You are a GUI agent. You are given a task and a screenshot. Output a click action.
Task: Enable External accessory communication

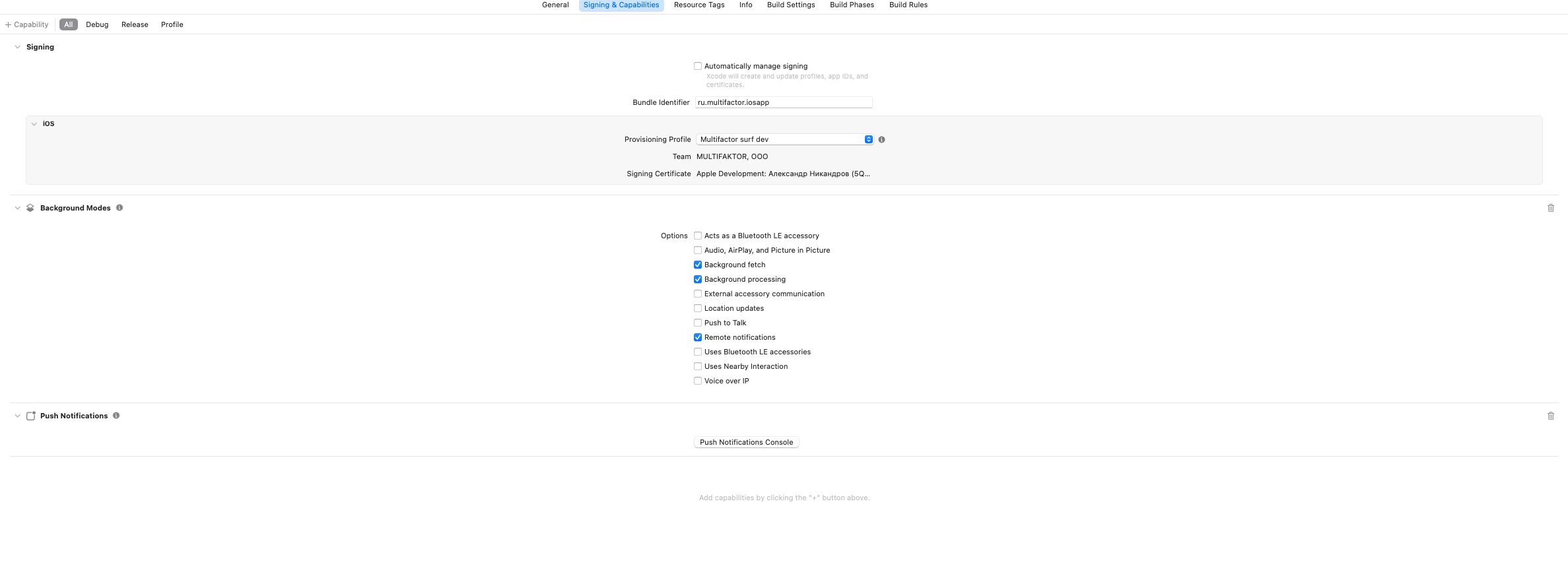point(698,294)
